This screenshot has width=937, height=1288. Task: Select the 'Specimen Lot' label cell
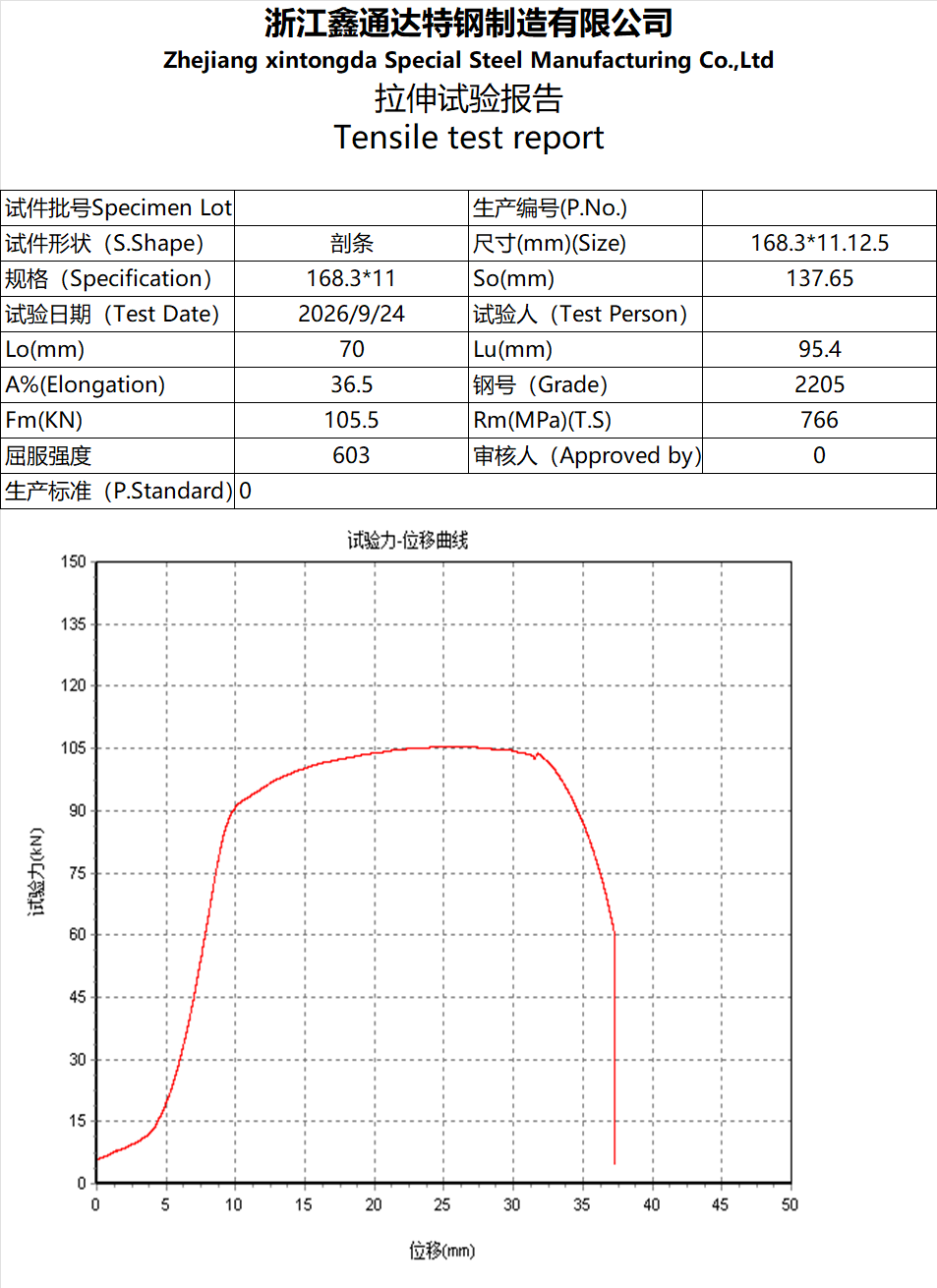pos(118,208)
